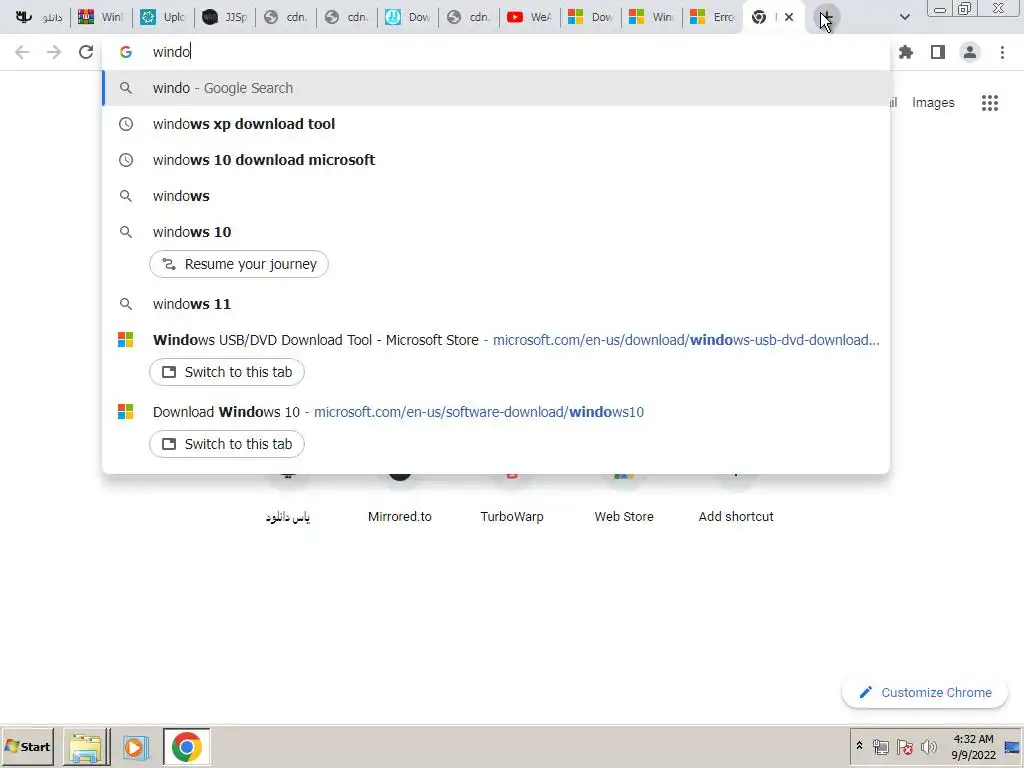
Task: Switch to the first Persian-titled tab
Action: 38,17
